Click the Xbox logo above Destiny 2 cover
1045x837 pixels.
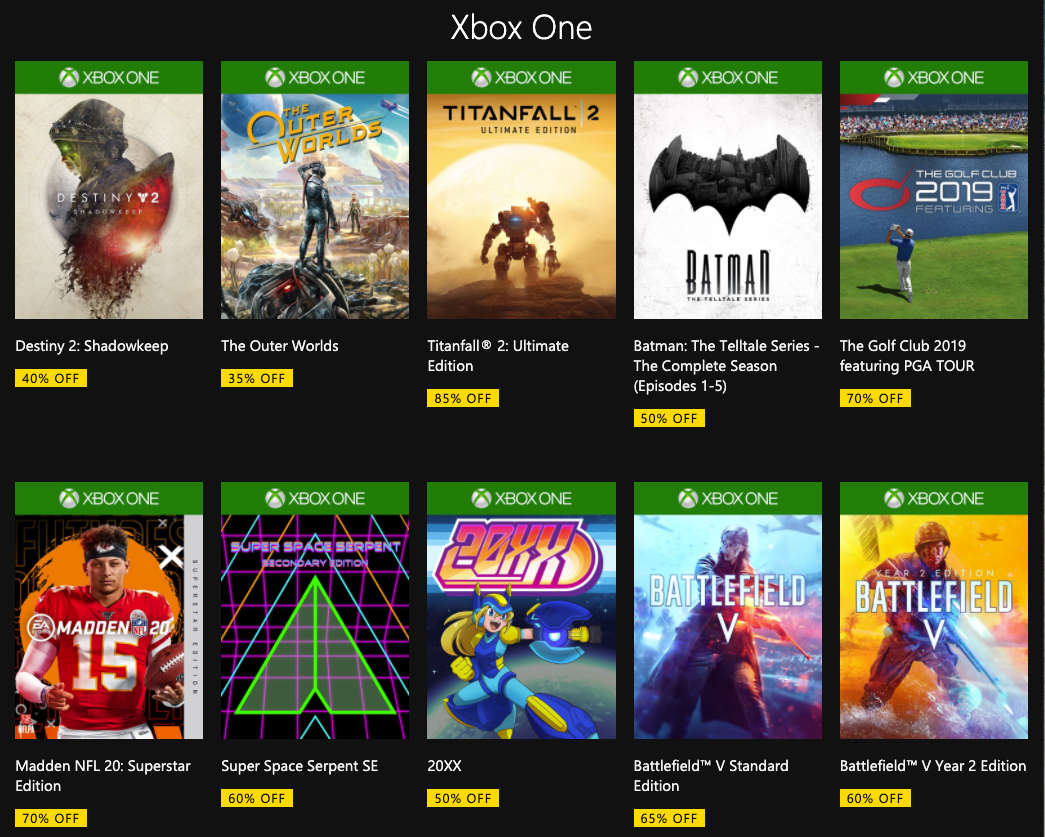(69, 78)
